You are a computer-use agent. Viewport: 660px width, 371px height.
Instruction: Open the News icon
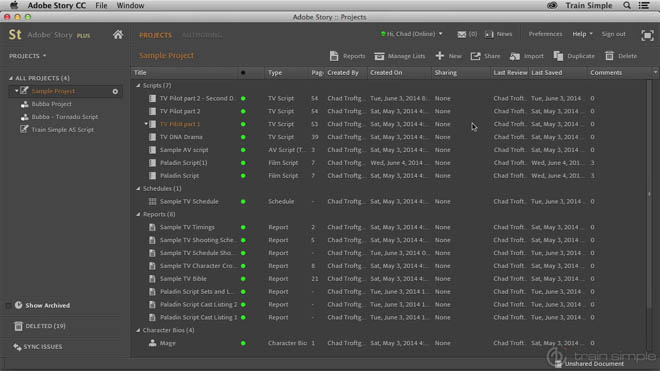click(489, 34)
